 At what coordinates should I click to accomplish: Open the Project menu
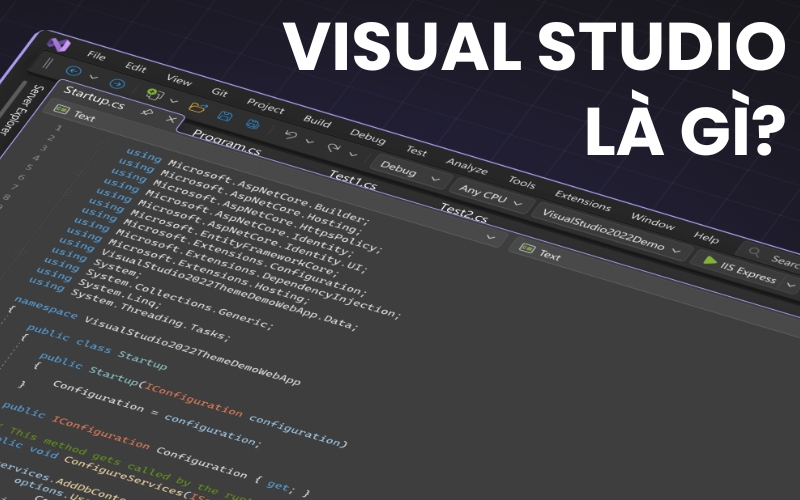[265, 106]
